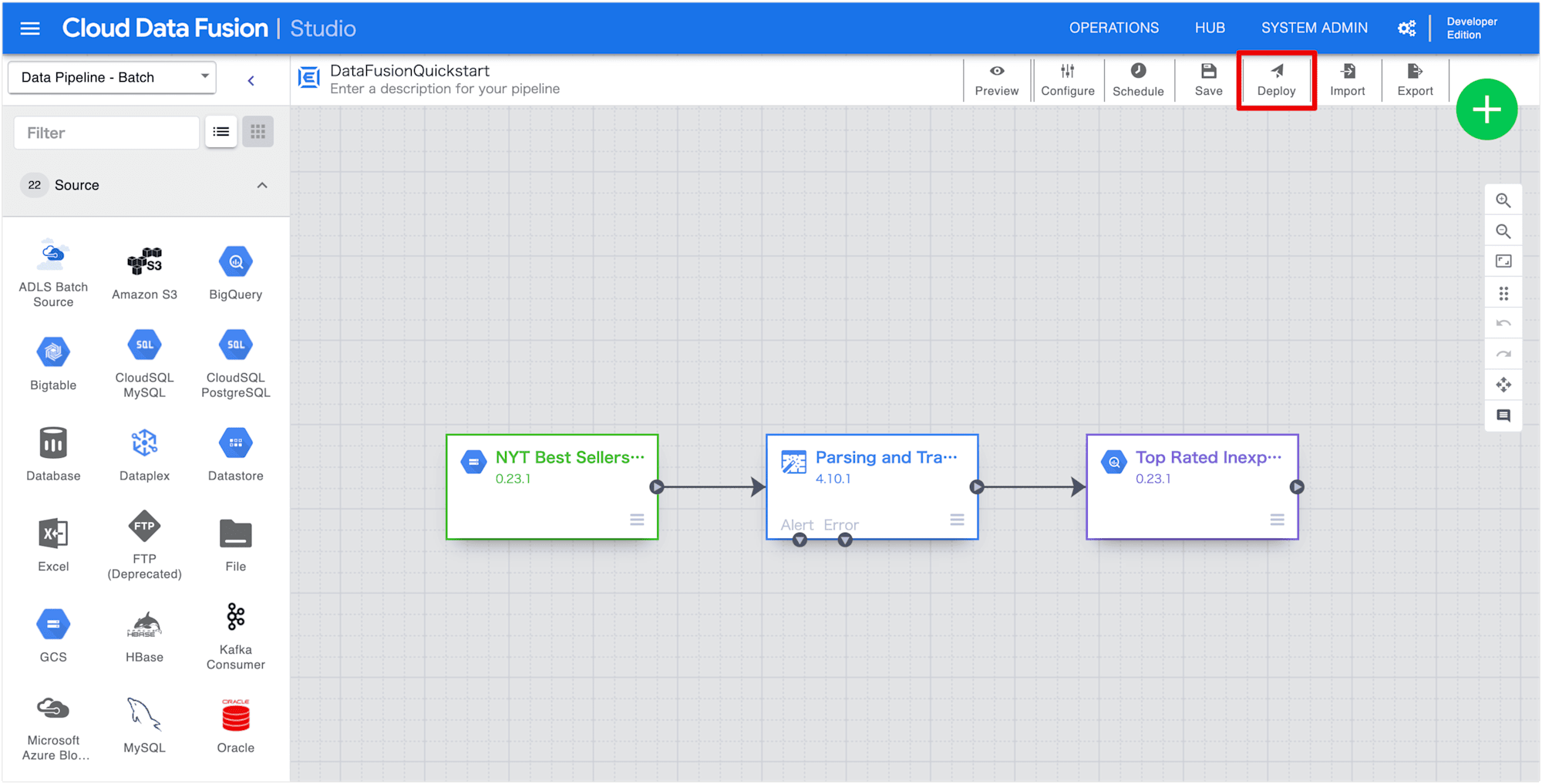Screen dimensions: 1542x784
Task: Import a pipeline file
Action: coord(1347,80)
